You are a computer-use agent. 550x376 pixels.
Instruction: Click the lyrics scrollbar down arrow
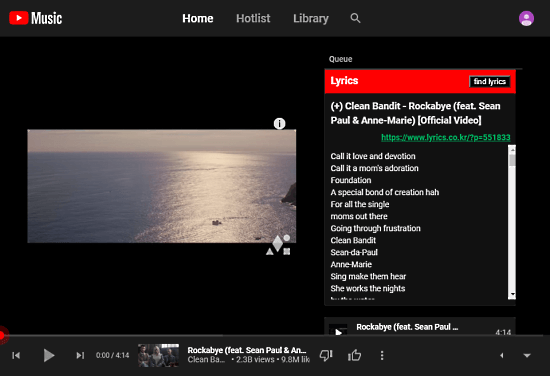[x=512, y=295]
